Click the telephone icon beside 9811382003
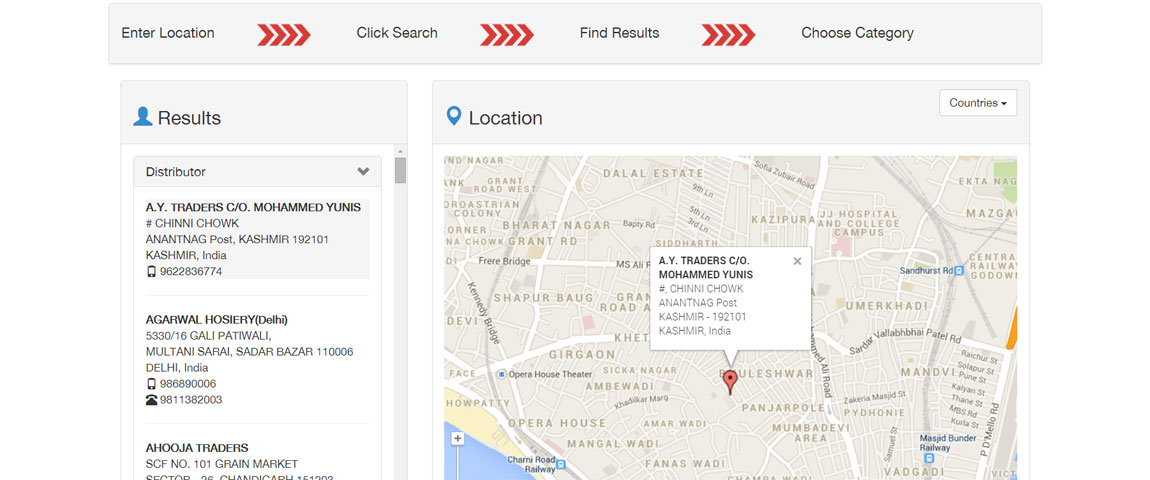 [x=151, y=400]
